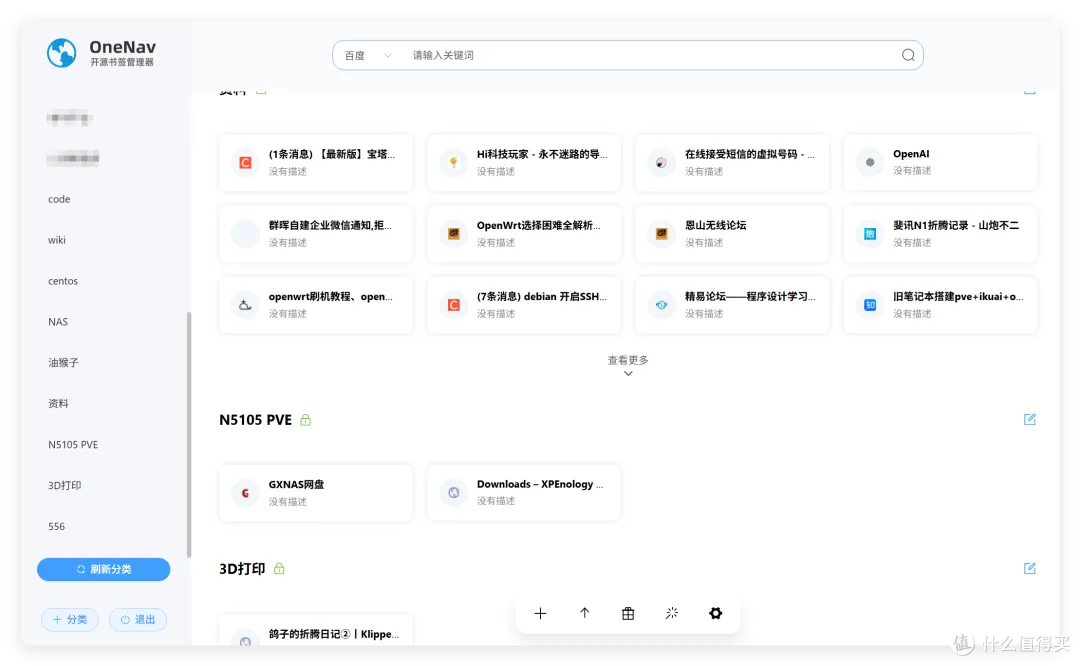Click the 刷新分类 button

click(x=103, y=569)
